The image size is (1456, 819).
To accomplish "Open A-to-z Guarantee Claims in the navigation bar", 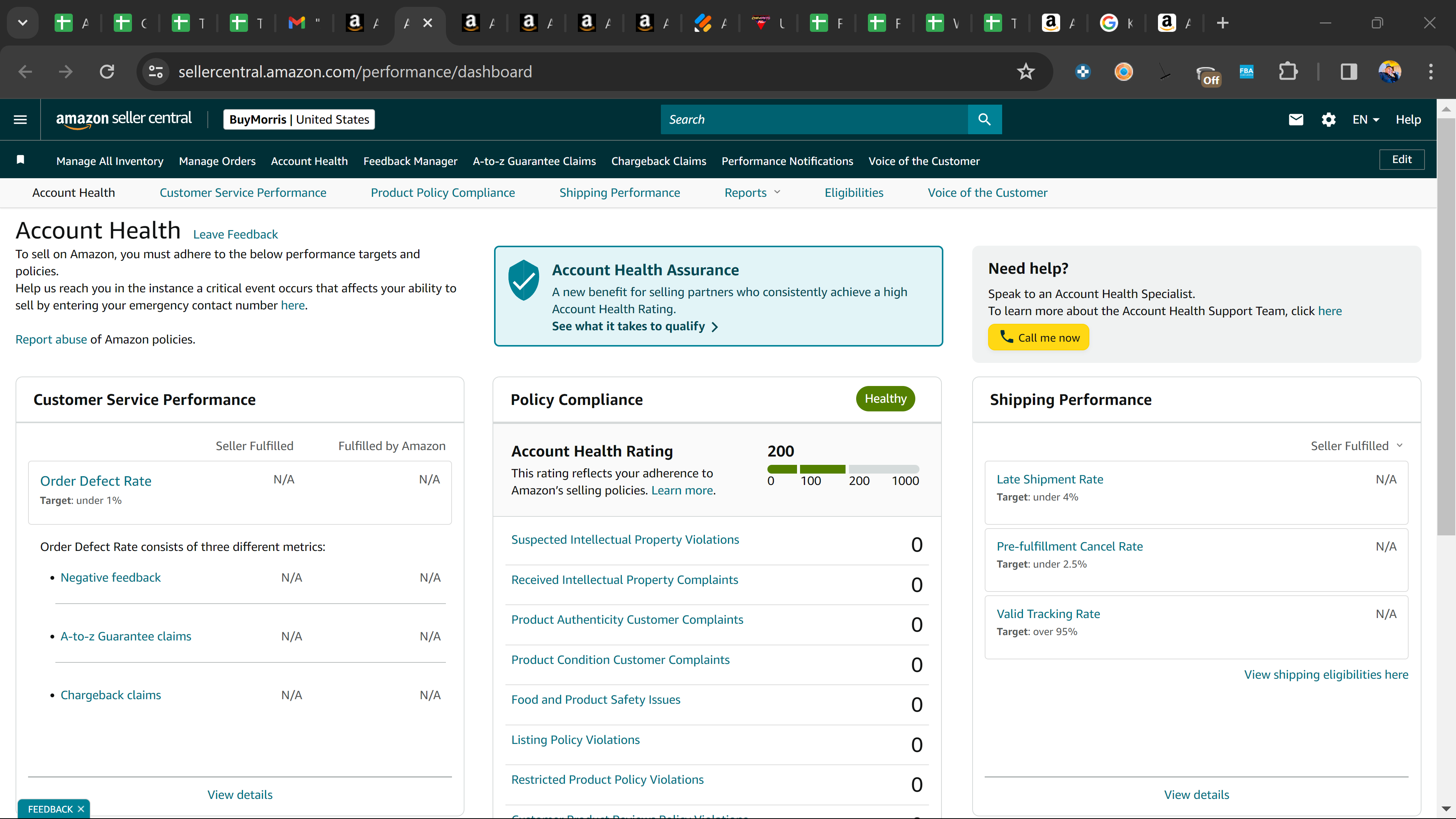I will point(534,161).
